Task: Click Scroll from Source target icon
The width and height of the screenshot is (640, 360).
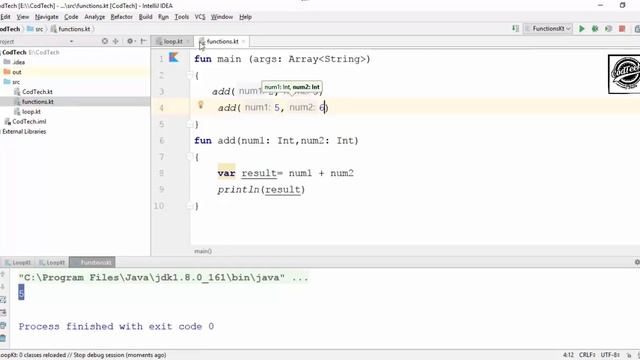Action: [x=105, y=41]
